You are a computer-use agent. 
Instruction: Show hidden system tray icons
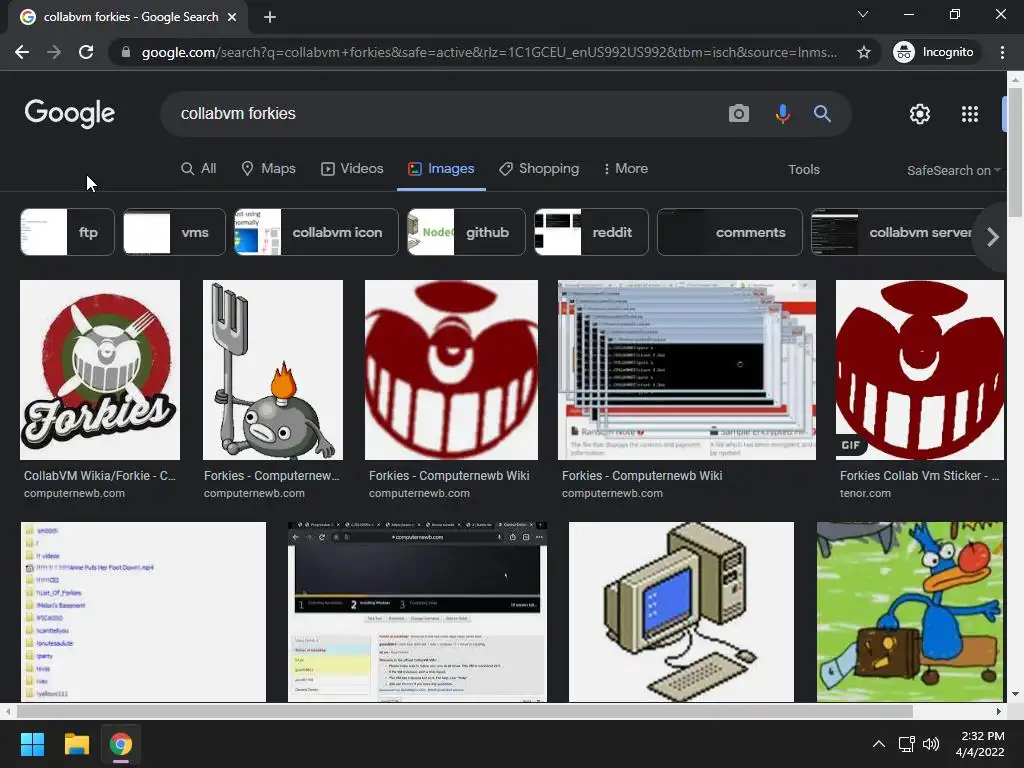(x=879, y=744)
